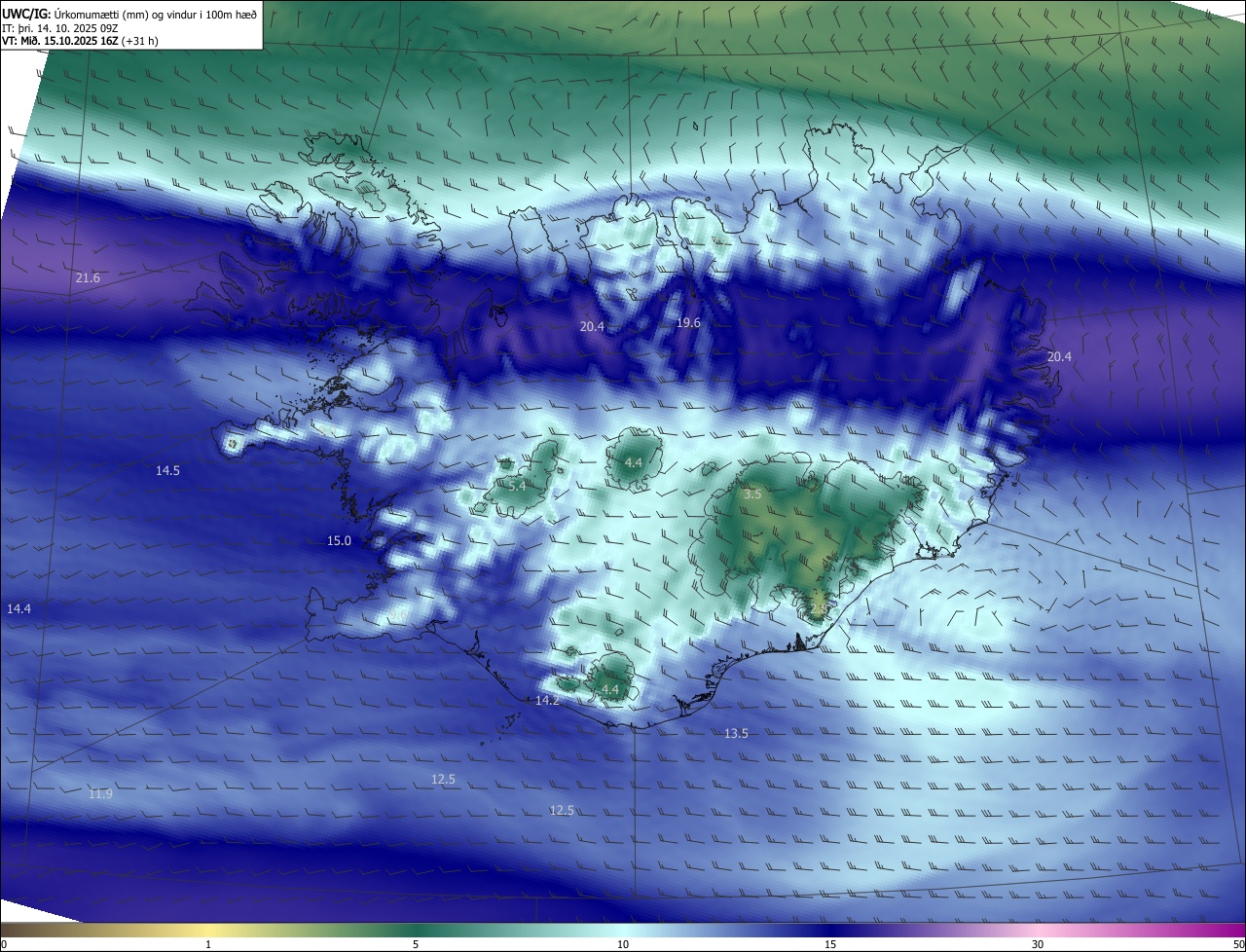This screenshot has height=952, width=1246.
Task: Click the 3.5 value on Vatnajökull
Action: click(752, 494)
